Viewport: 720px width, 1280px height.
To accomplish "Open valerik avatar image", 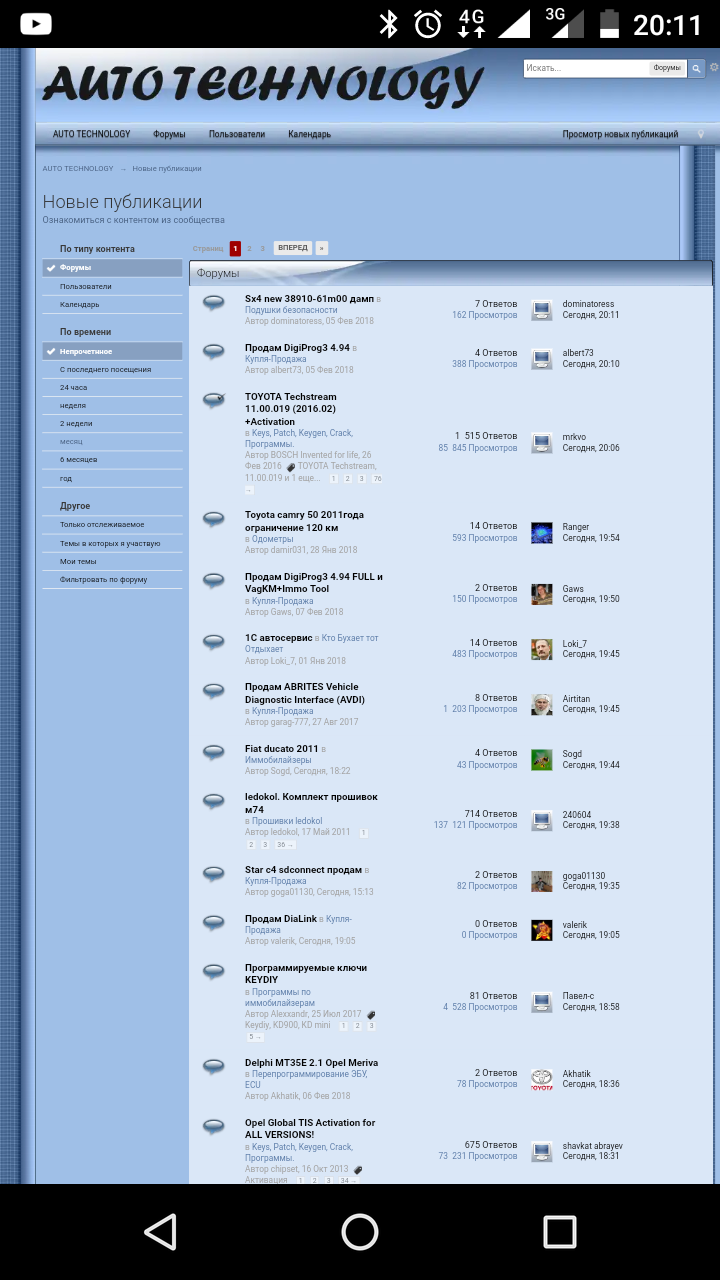I will coord(541,930).
